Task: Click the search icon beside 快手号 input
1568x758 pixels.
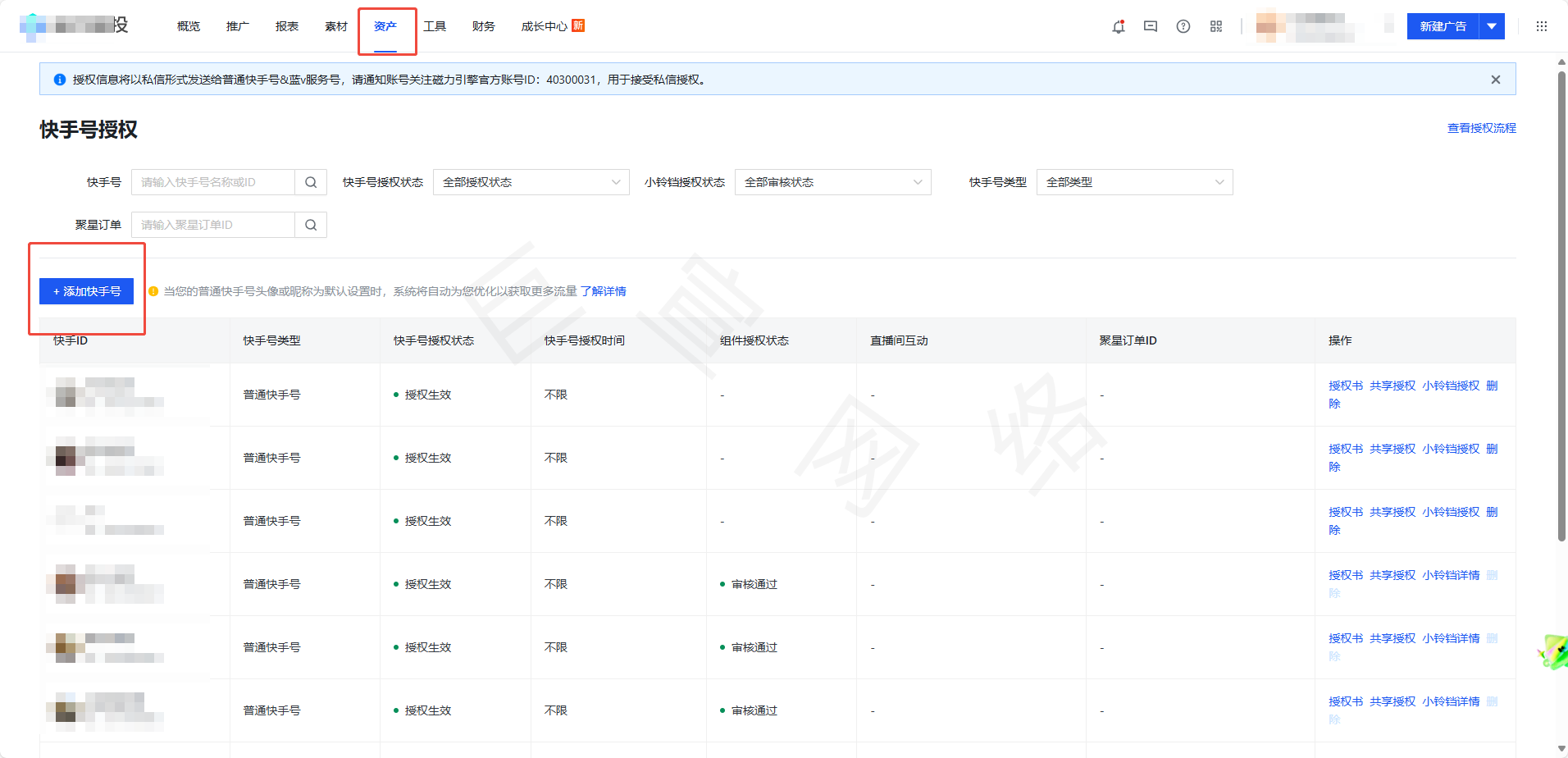Action: (x=311, y=182)
